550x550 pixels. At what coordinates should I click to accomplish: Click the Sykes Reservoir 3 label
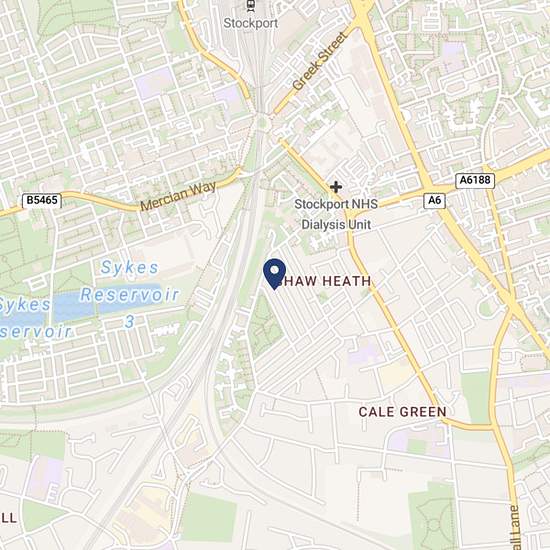tap(130, 294)
